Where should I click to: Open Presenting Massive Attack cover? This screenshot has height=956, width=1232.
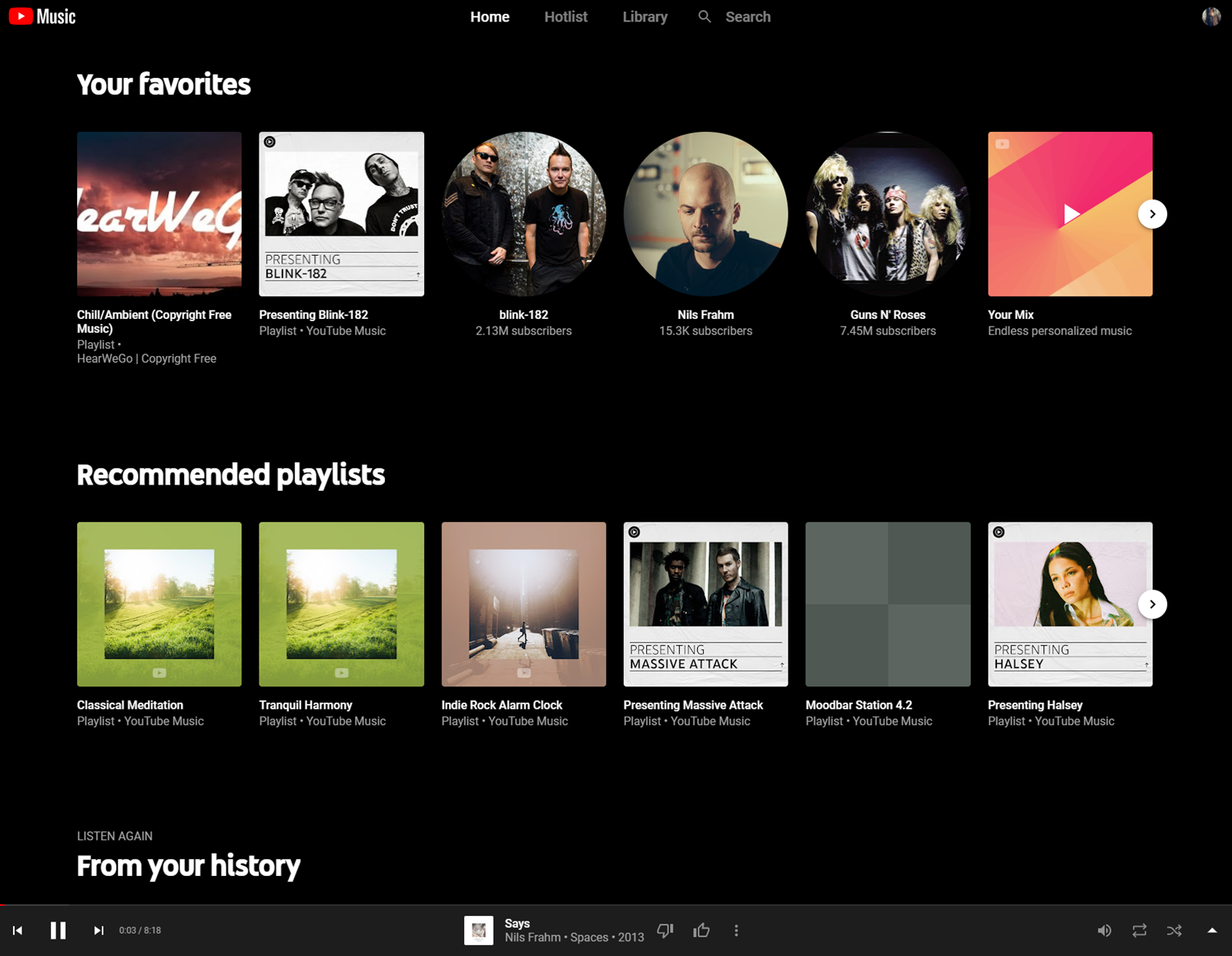(x=705, y=605)
